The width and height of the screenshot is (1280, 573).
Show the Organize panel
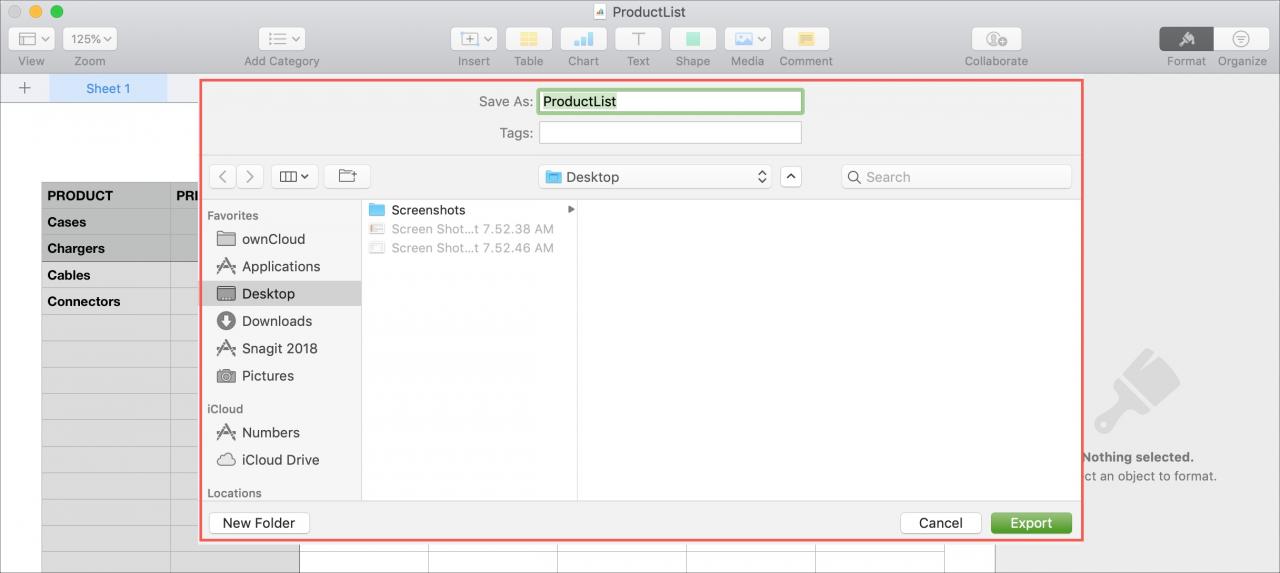1241,39
